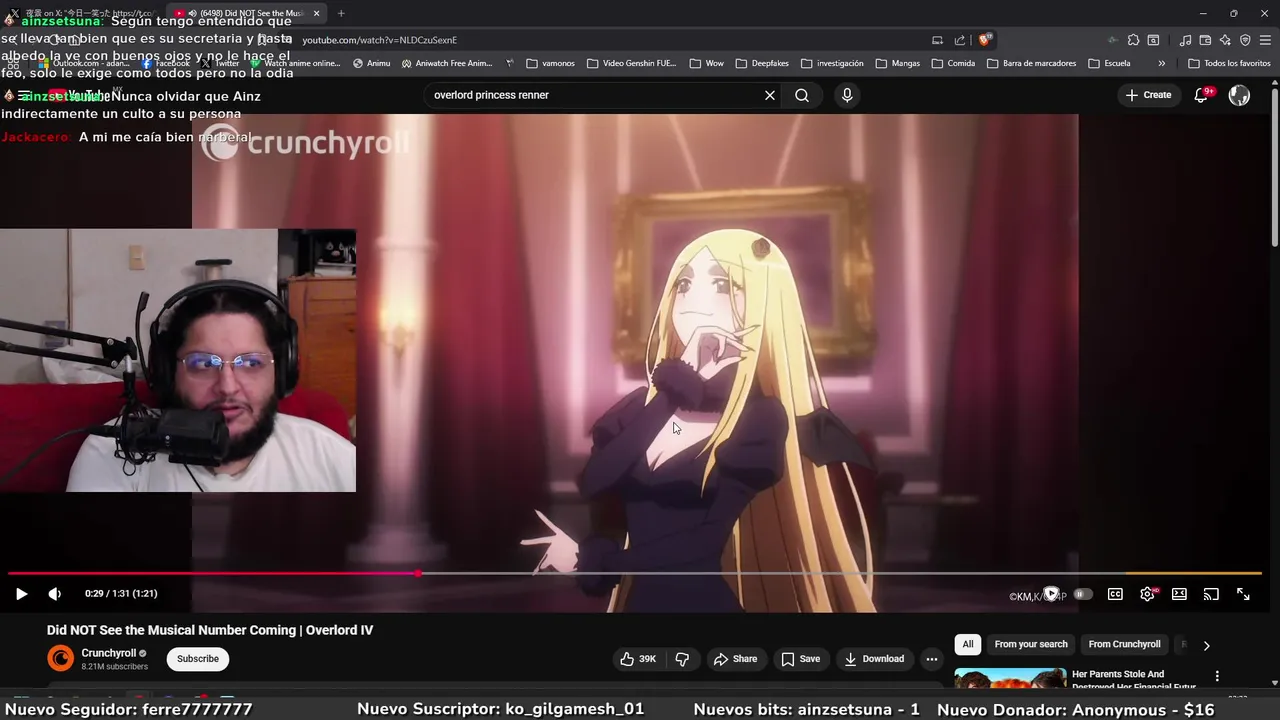Start voice search with the microphone
The width and height of the screenshot is (1280, 720).
tap(847, 95)
